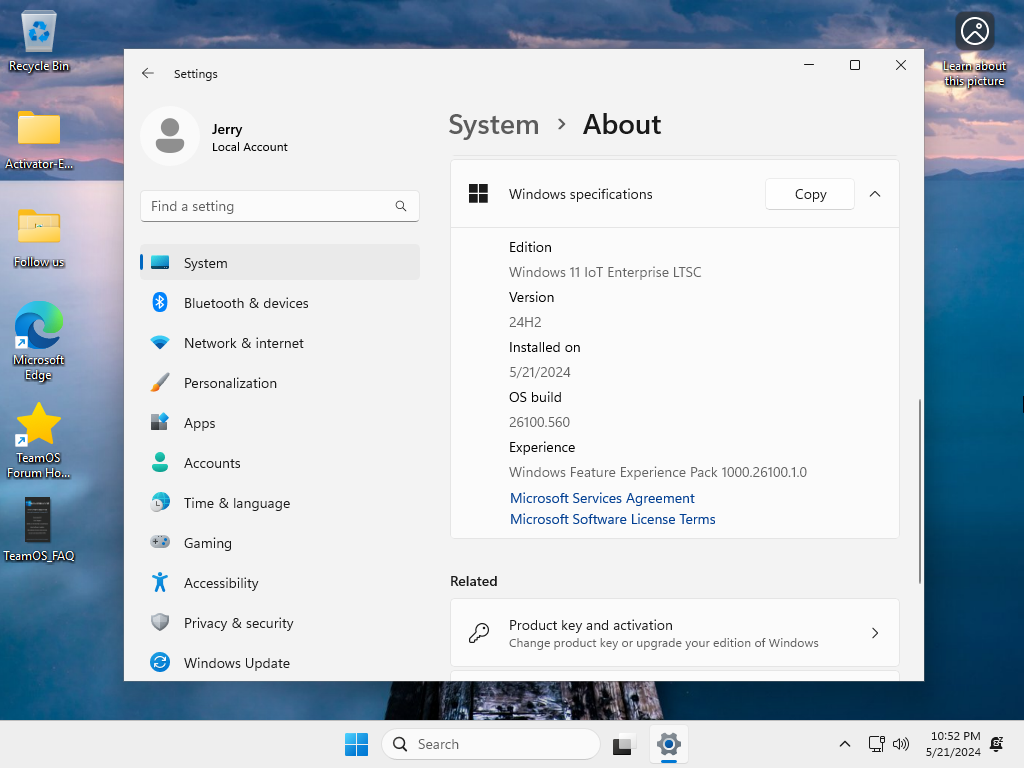Click the search magnifier in Find a setting

[401, 206]
